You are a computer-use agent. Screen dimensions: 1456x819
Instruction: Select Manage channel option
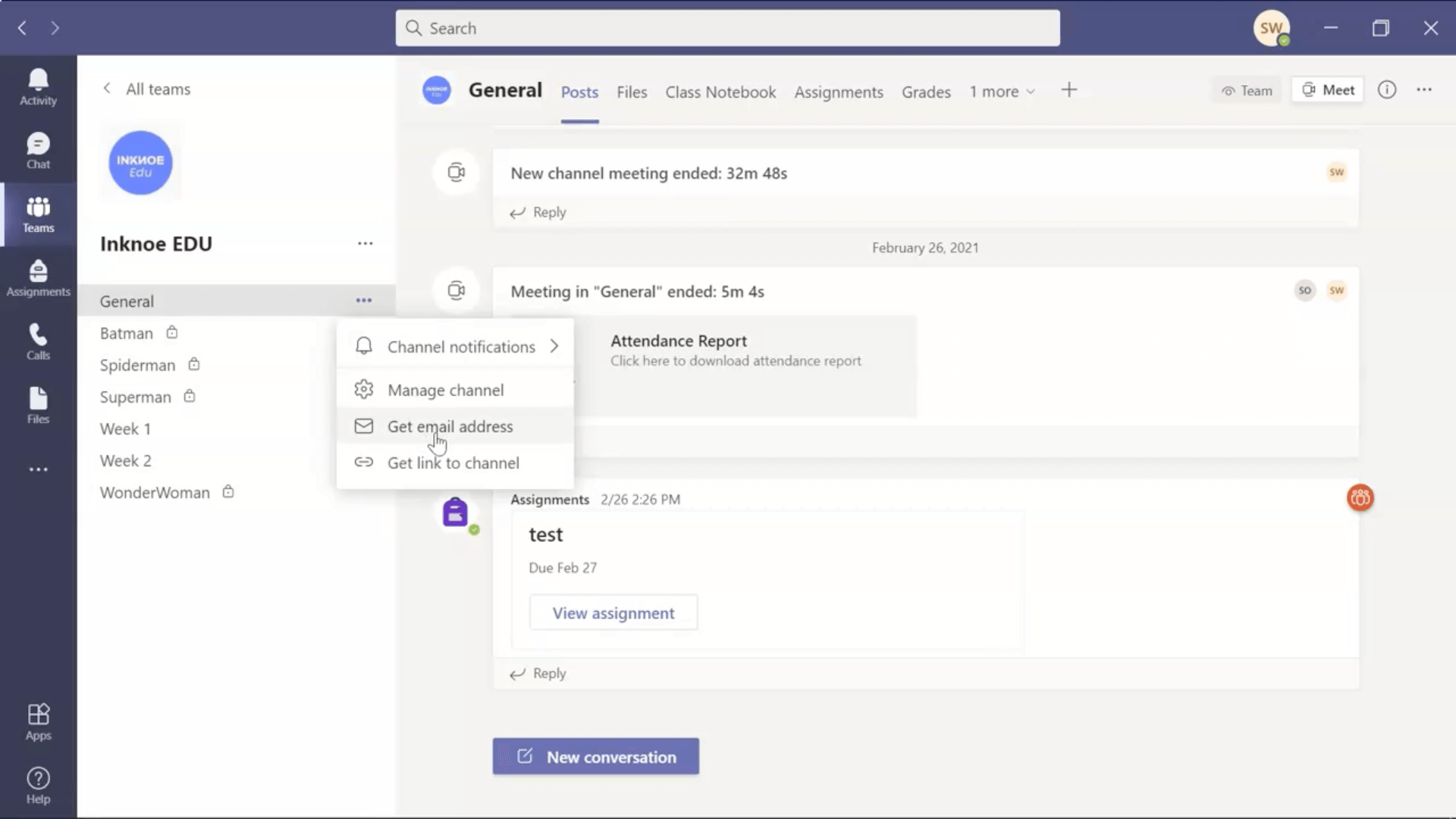point(445,389)
